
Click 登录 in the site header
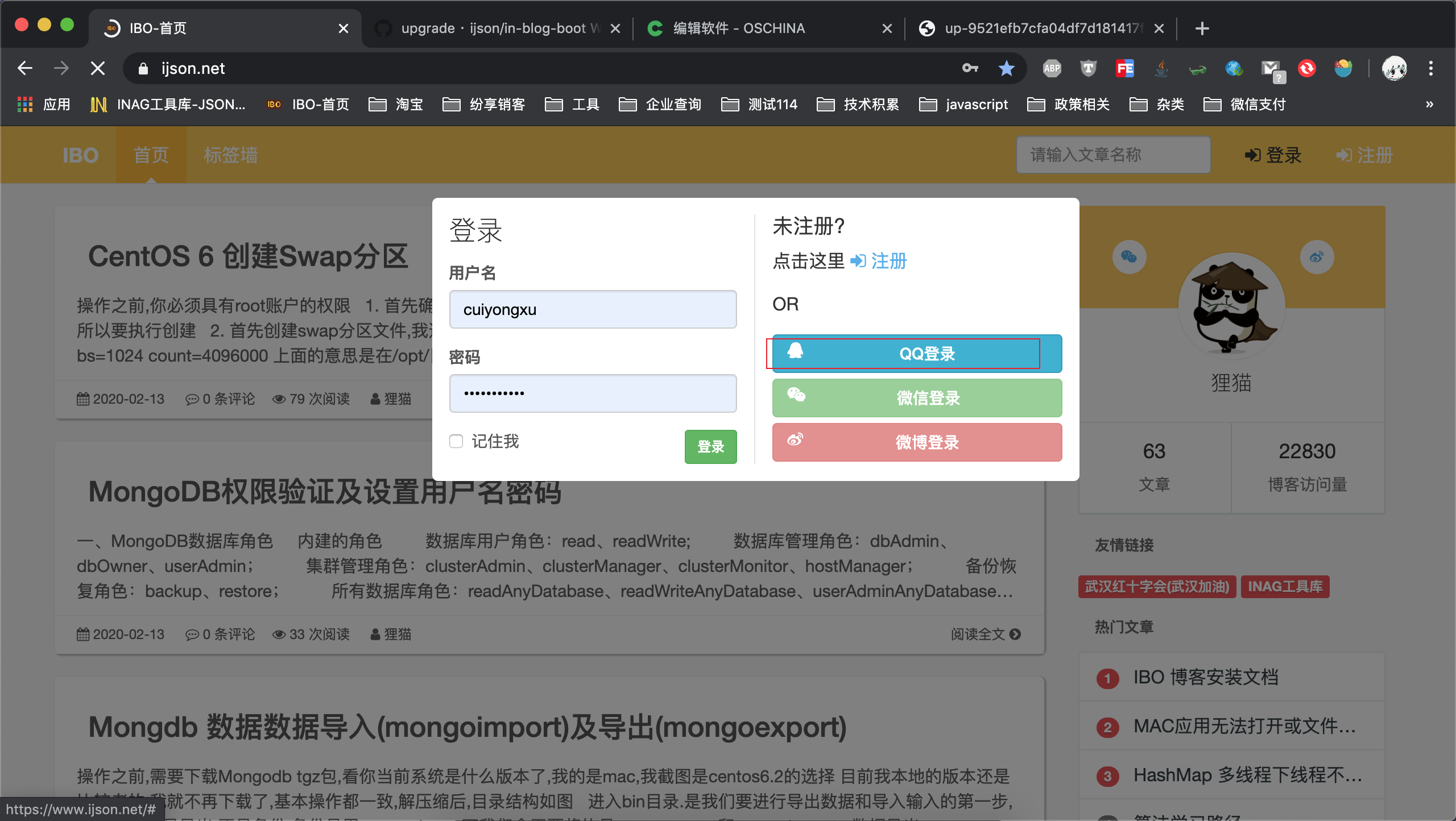1273,155
